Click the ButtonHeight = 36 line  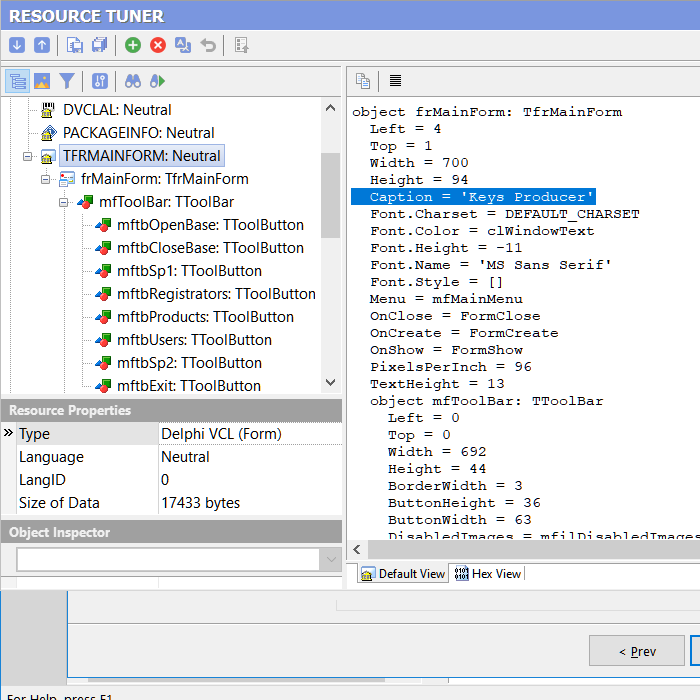pyautogui.click(x=464, y=503)
